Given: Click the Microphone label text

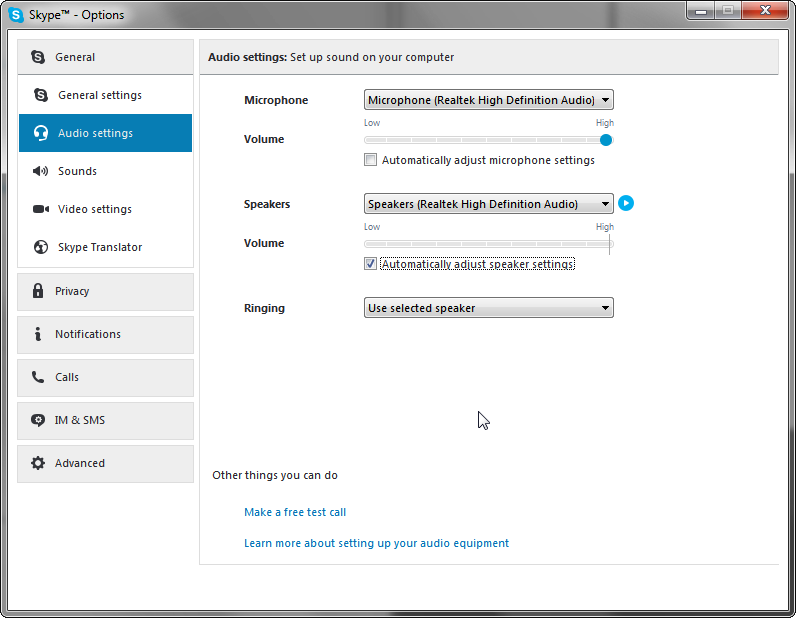Looking at the screenshot, I should click(276, 100).
